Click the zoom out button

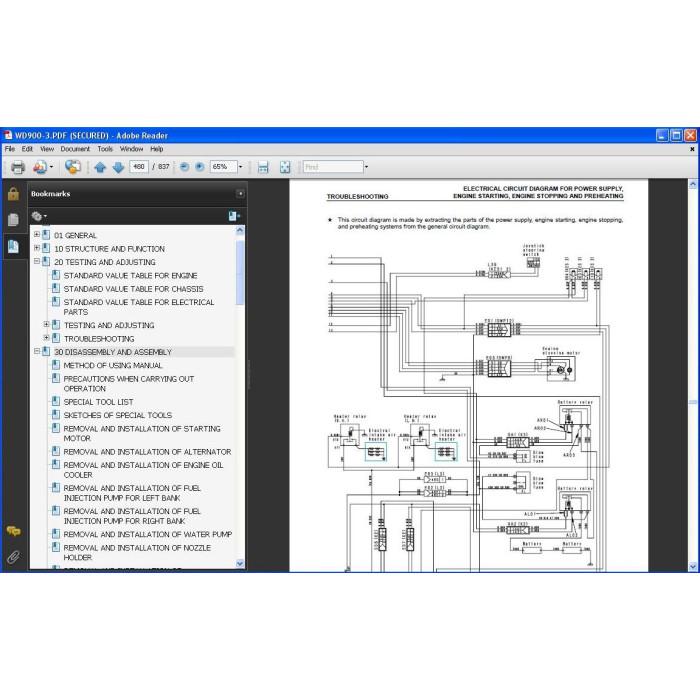(184, 167)
